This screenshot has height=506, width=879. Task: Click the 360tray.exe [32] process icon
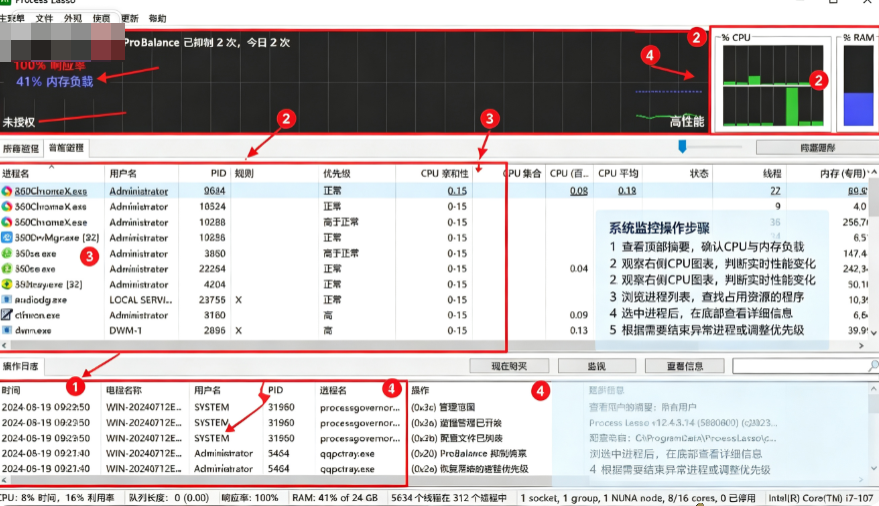(7, 284)
